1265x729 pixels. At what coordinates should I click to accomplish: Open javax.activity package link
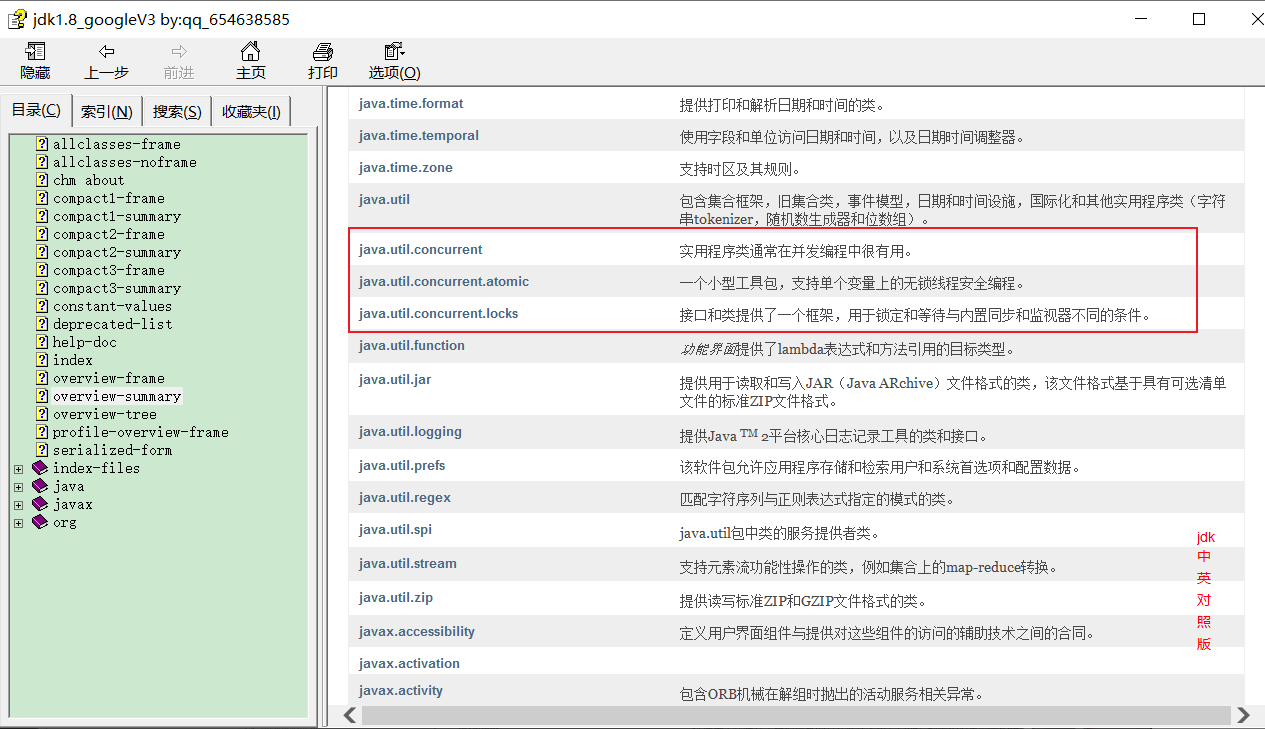[401, 690]
